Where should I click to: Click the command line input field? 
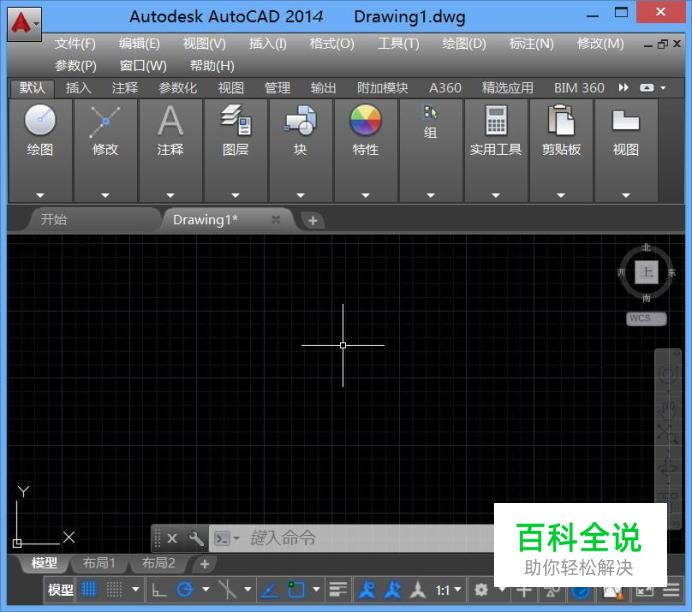click(x=370, y=538)
